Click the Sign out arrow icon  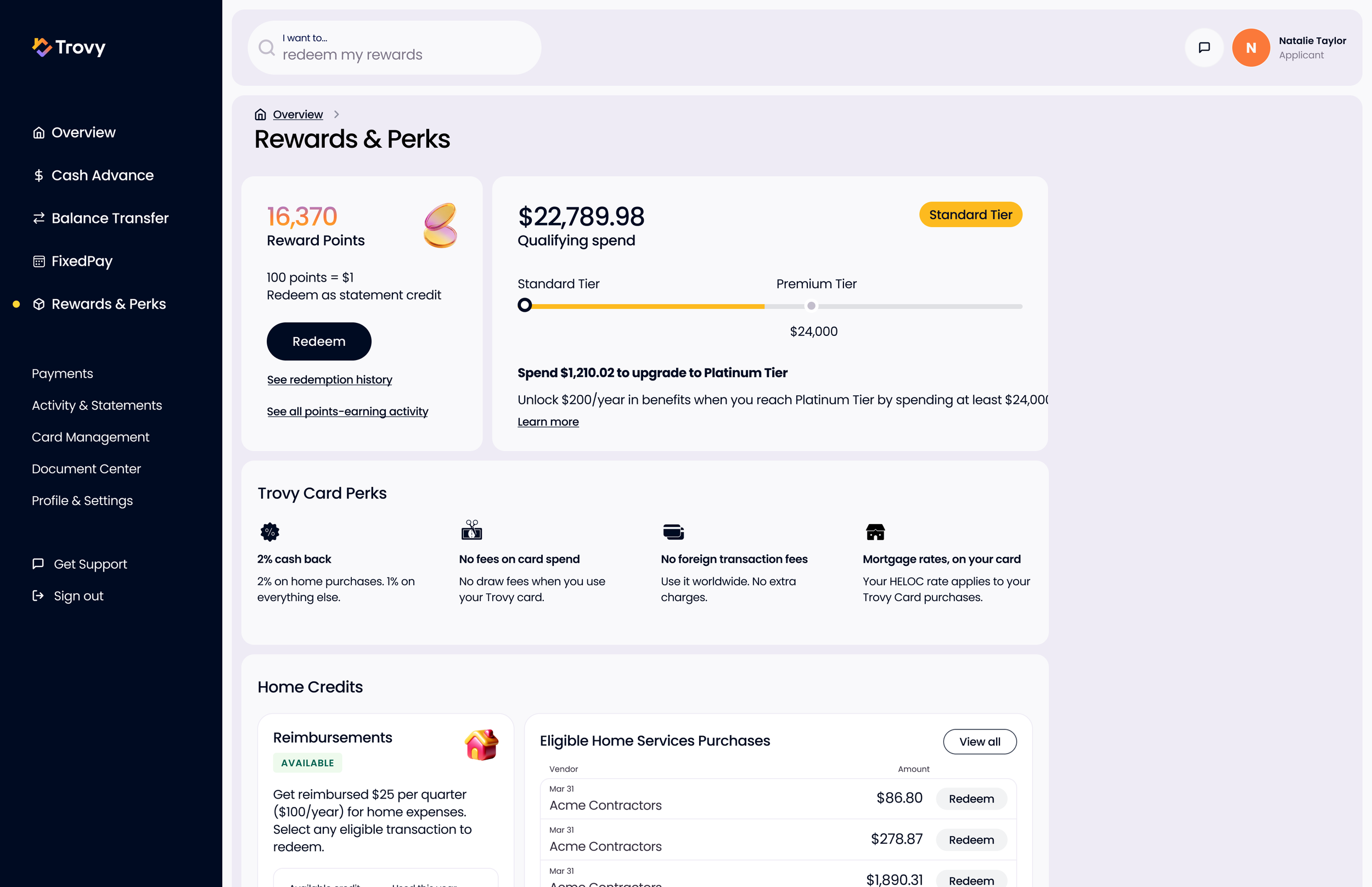point(38,596)
